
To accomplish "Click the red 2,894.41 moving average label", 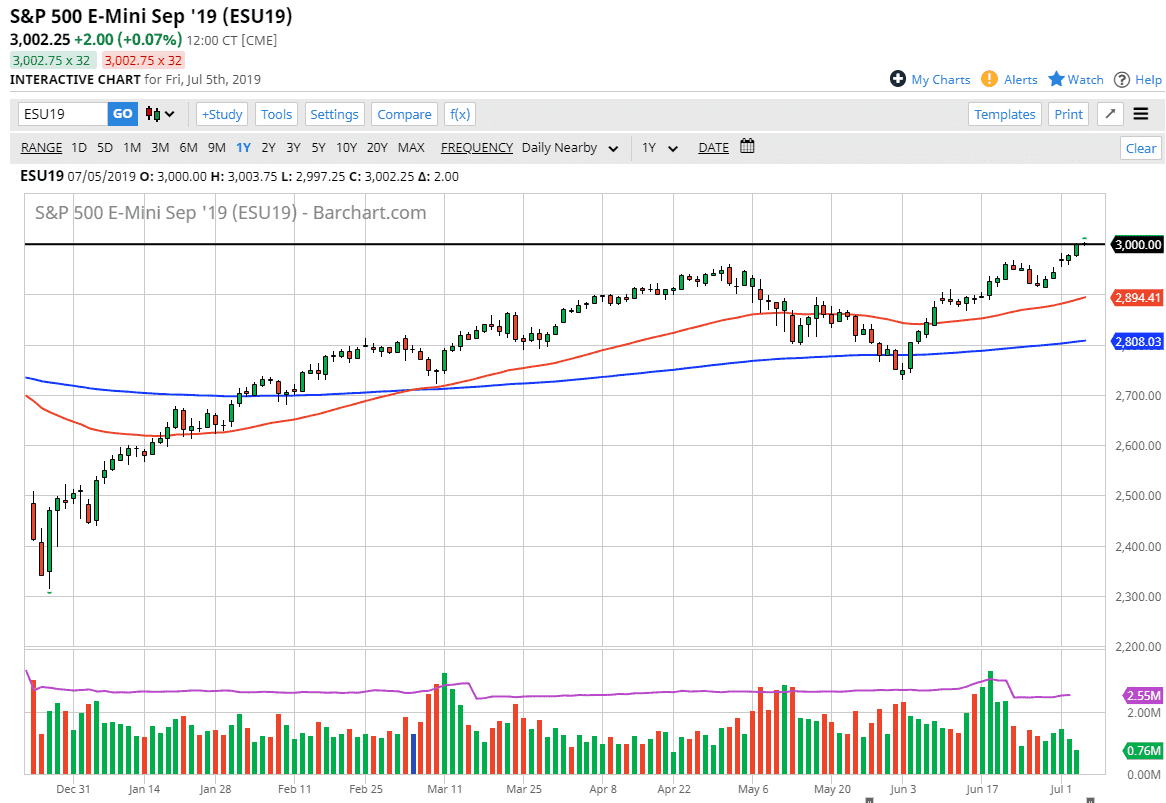I will click(1136, 297).
